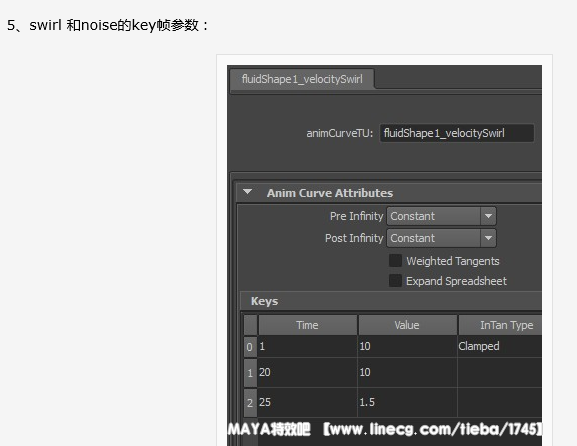This screenshot has width=577, height=446.
Task: Click the InTan Type column header
Action: pyautogui.click(x=500, y=325)
